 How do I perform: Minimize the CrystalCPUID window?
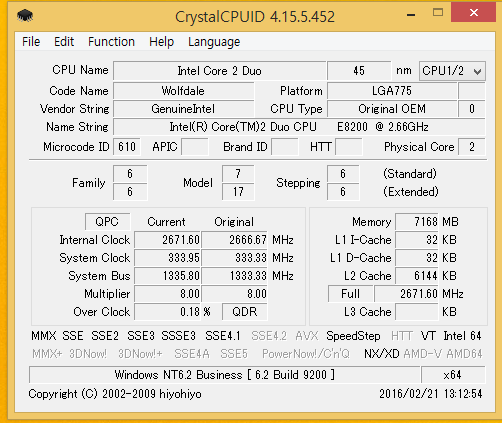click(x=411, y=14)
